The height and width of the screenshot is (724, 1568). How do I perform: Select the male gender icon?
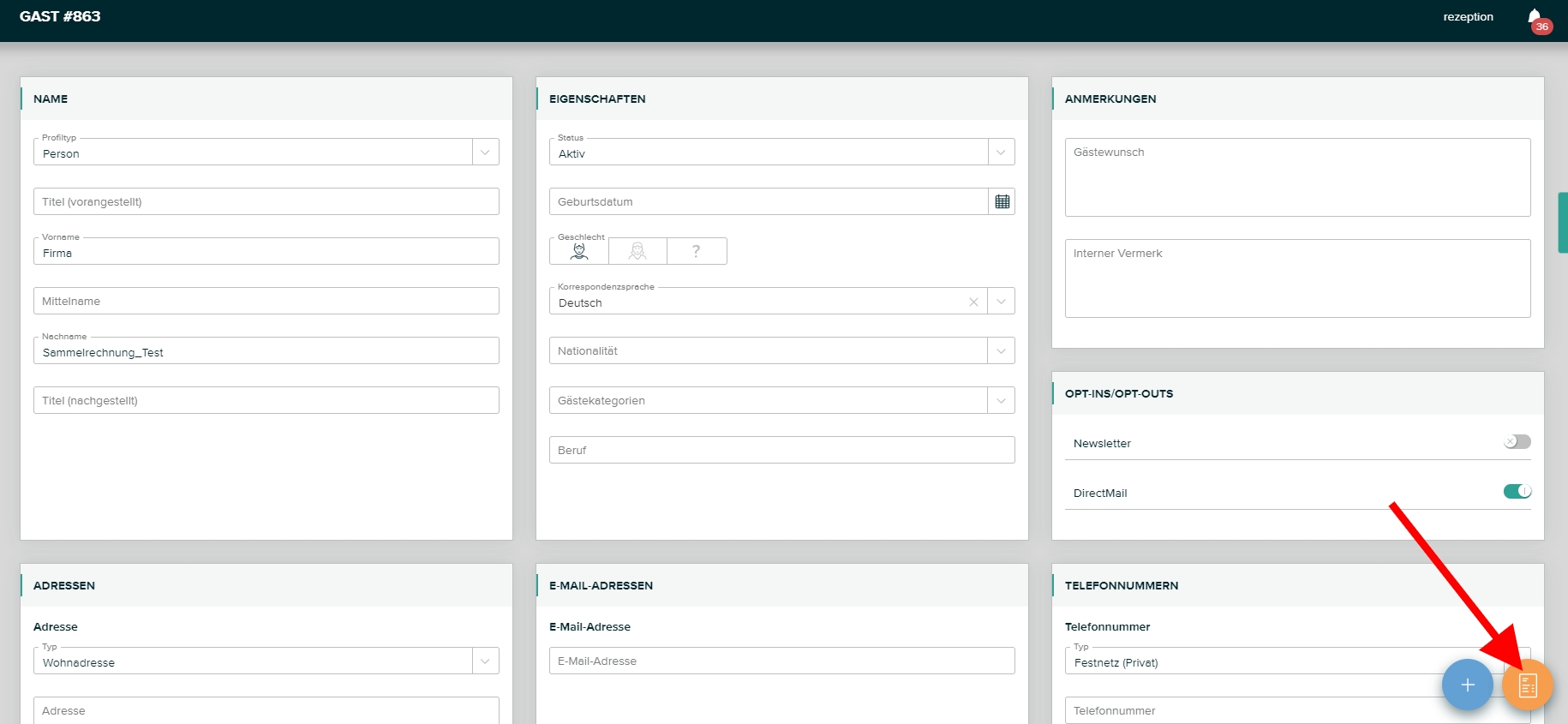coord(579,251)
